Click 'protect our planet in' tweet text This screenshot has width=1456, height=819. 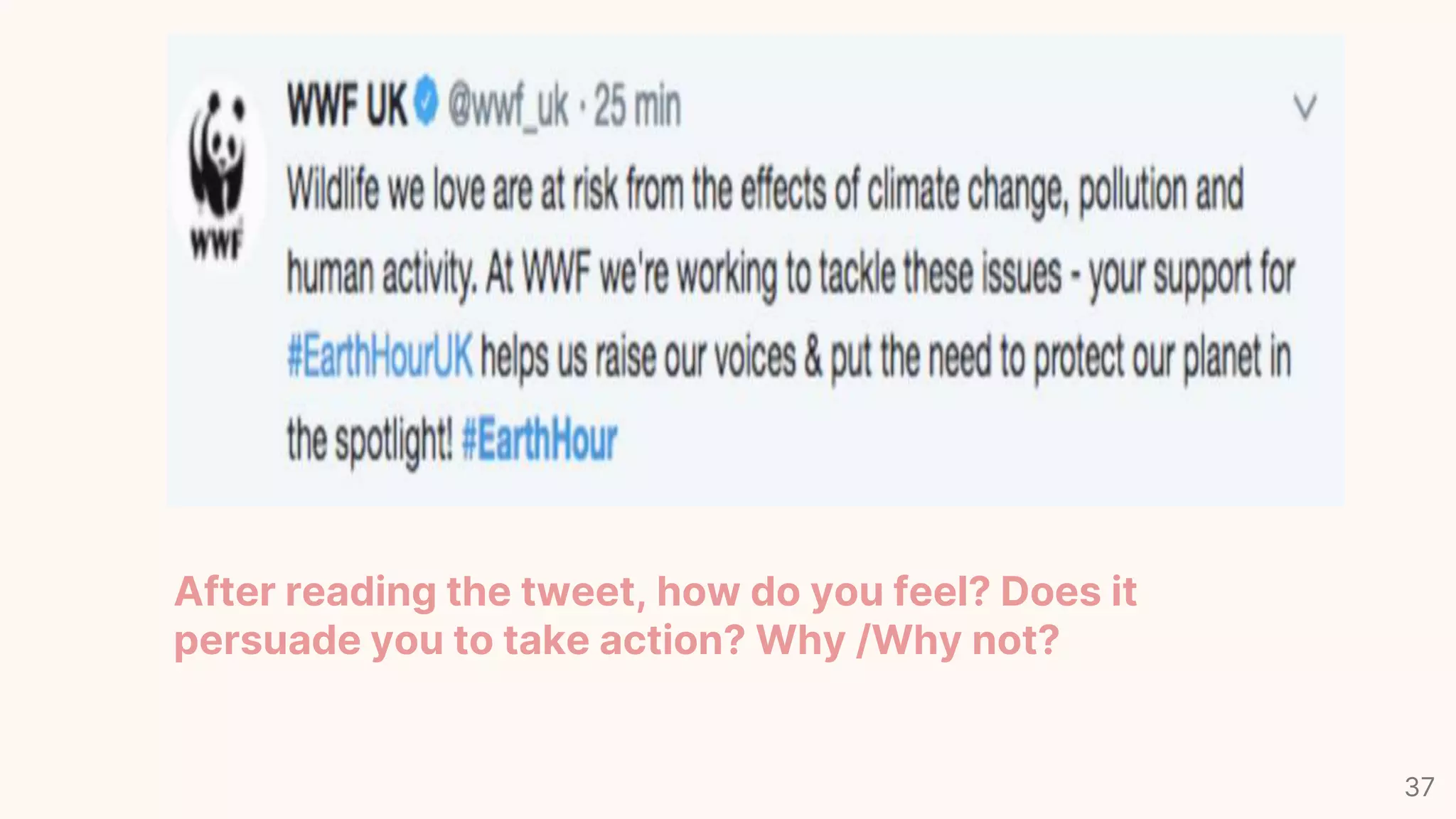[1162, 357]
